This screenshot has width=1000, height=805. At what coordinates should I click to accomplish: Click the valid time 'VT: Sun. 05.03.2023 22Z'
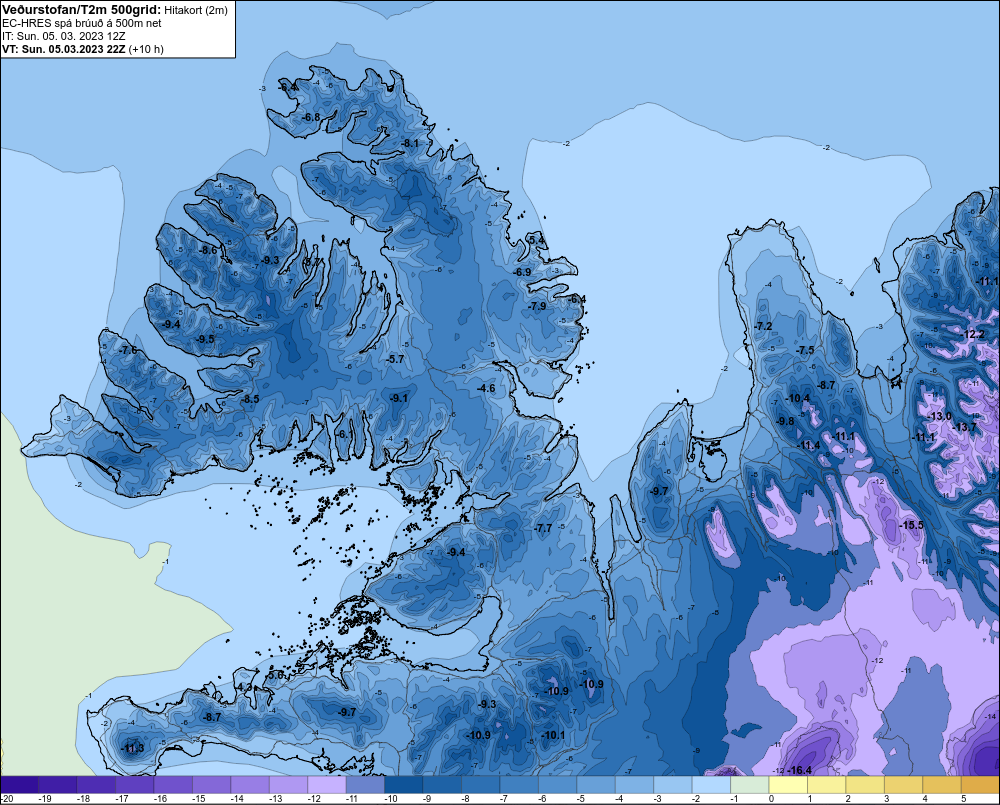click(x=64, y=49)
